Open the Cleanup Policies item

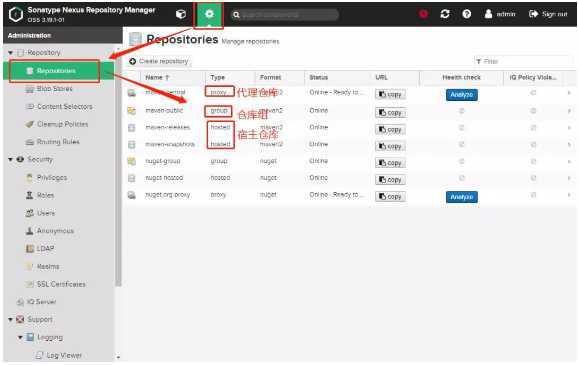click(62, 124)
